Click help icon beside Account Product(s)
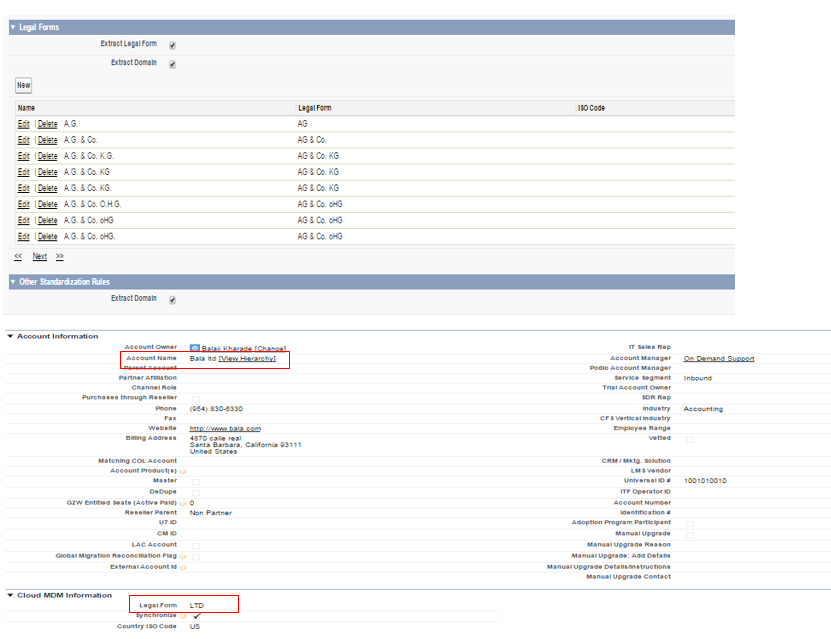This screenshot has height=639, width=831. (x=183, y=471)
